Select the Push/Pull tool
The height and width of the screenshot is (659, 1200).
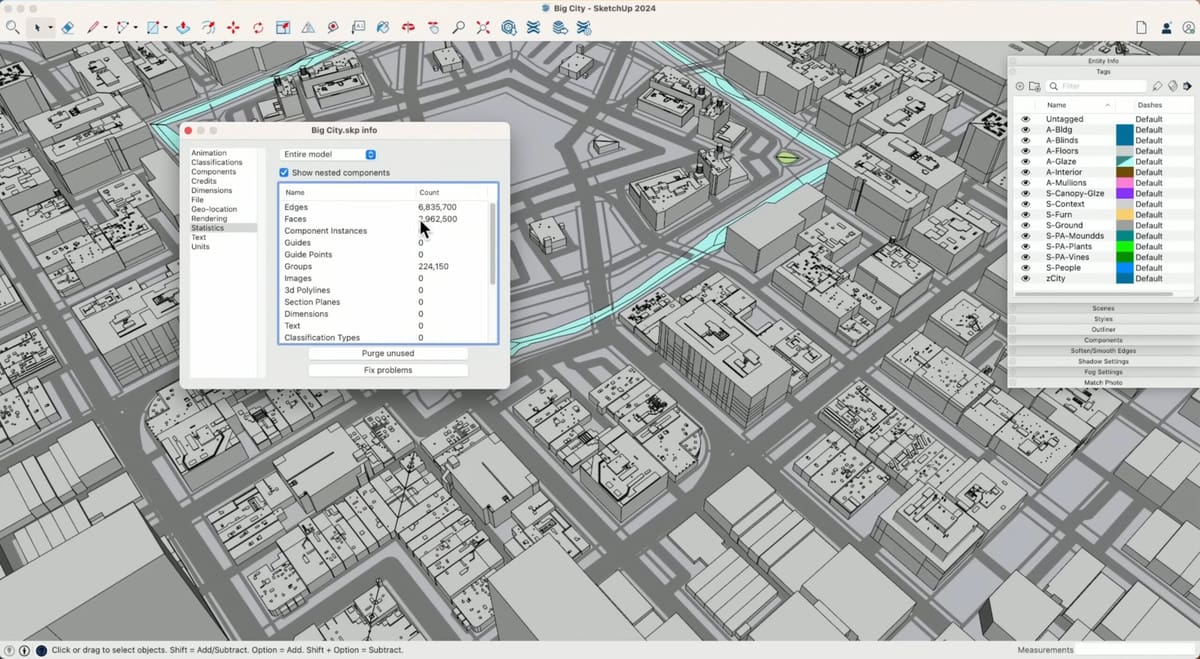(x=183, y=28)
